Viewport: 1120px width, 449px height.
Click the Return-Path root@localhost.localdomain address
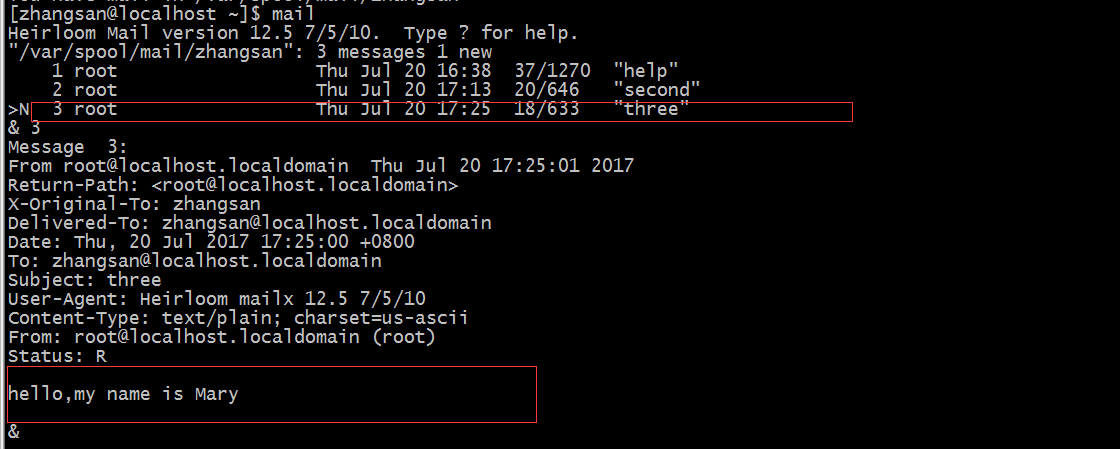pos(305,185)
